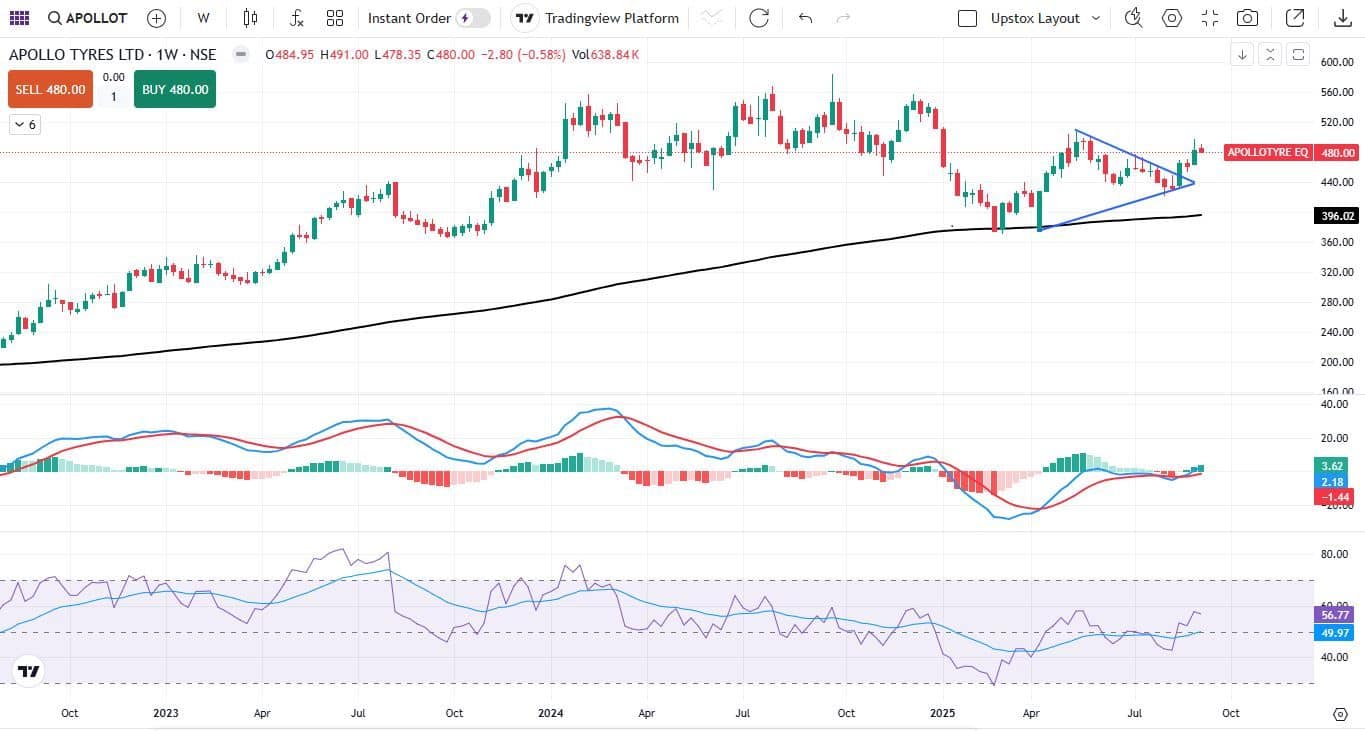
Task: Open the candlestick chart type selector
Action: (x=250, y=18)
